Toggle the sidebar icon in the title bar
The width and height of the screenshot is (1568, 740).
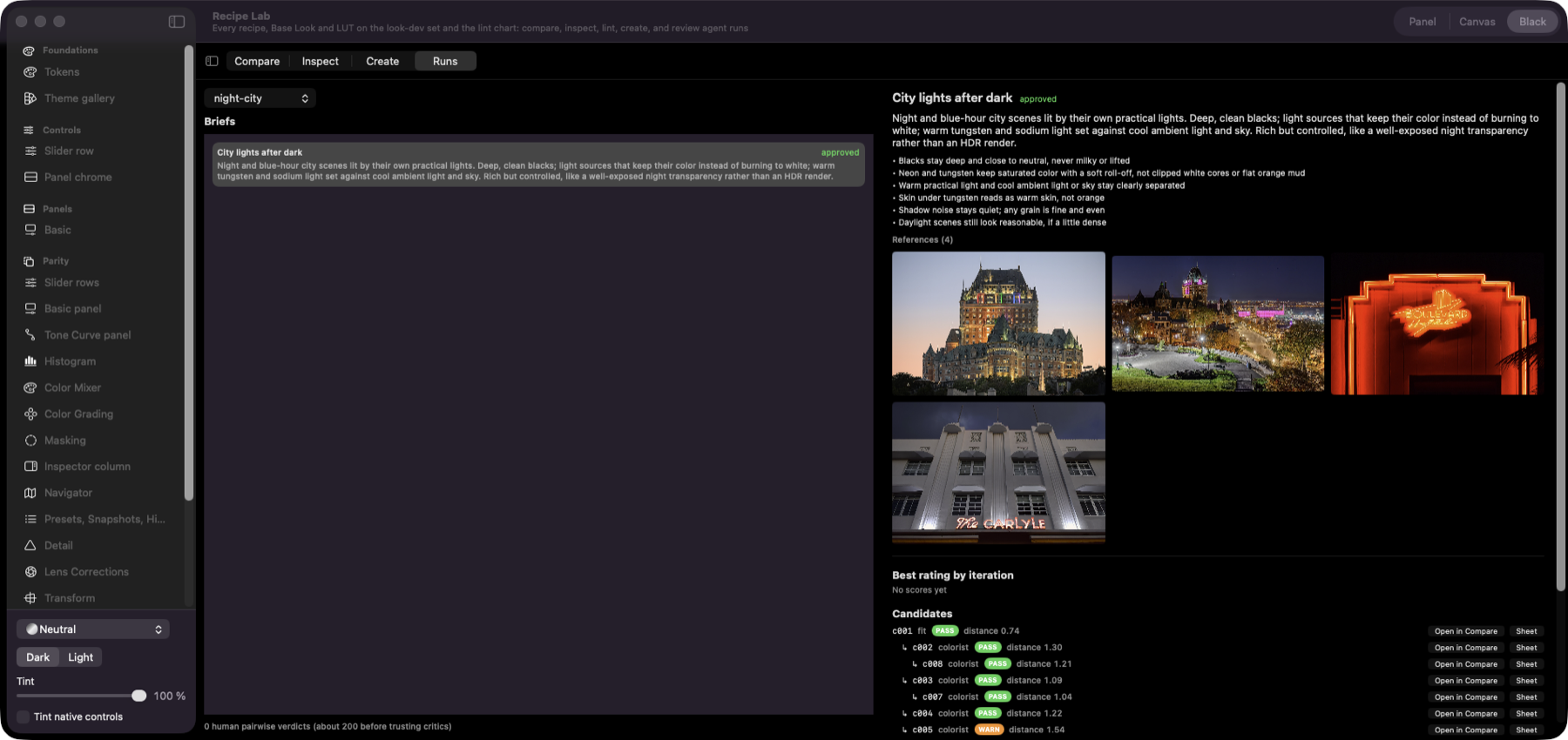point(177,21)
